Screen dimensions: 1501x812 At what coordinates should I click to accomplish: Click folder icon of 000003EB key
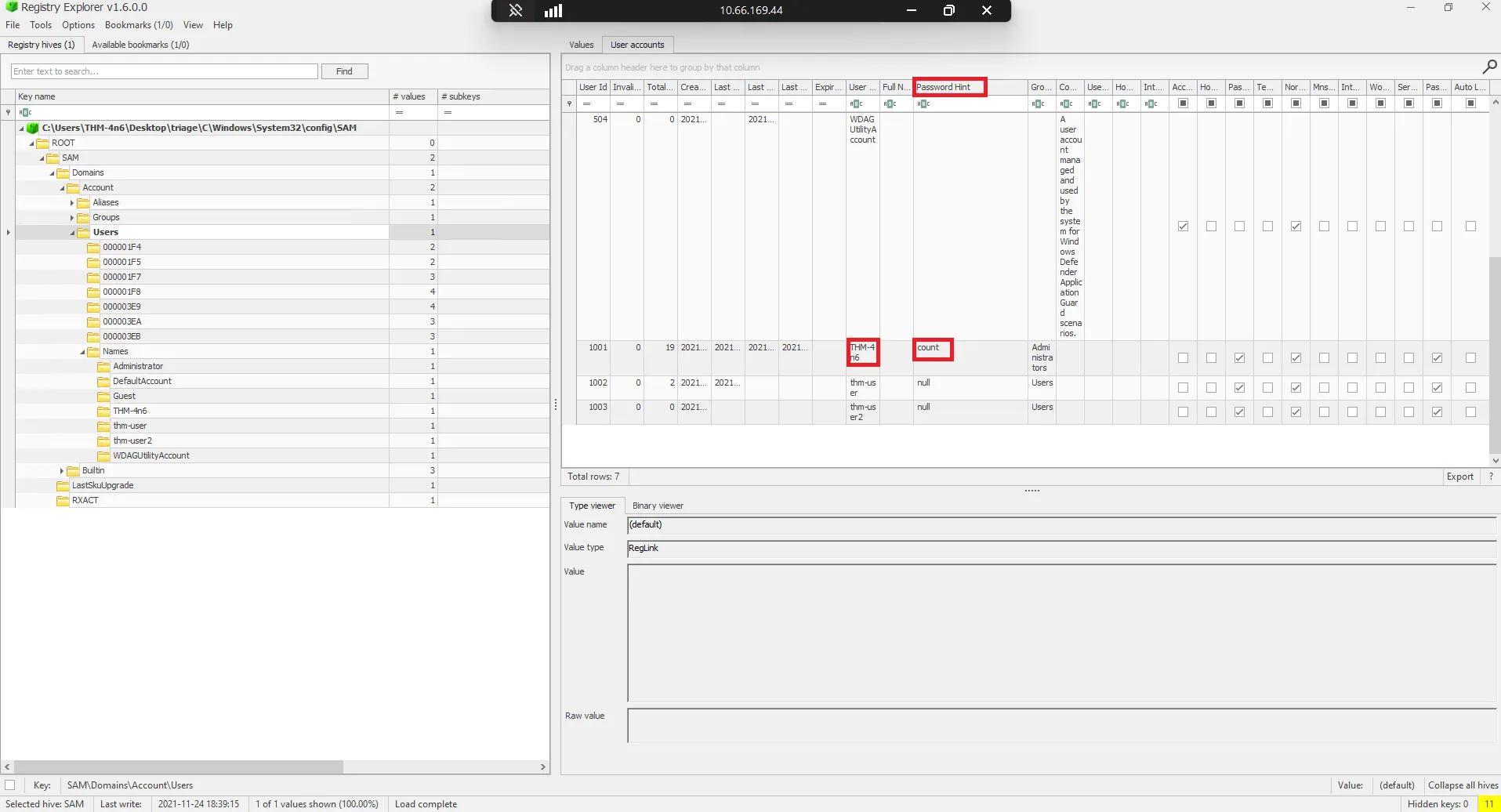94,336
